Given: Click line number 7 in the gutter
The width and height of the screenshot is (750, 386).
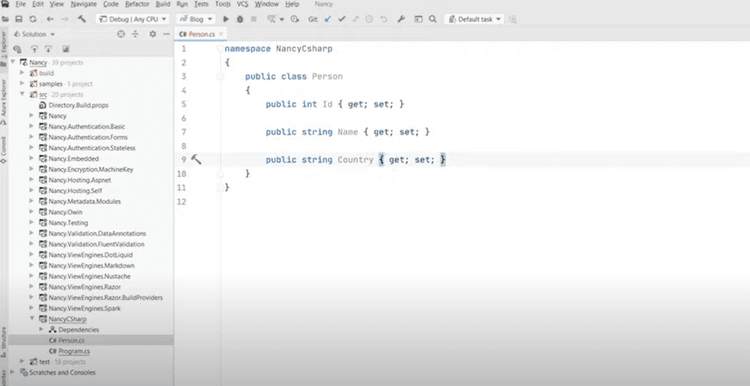Looking at the screenshot, I should [184, 132].
